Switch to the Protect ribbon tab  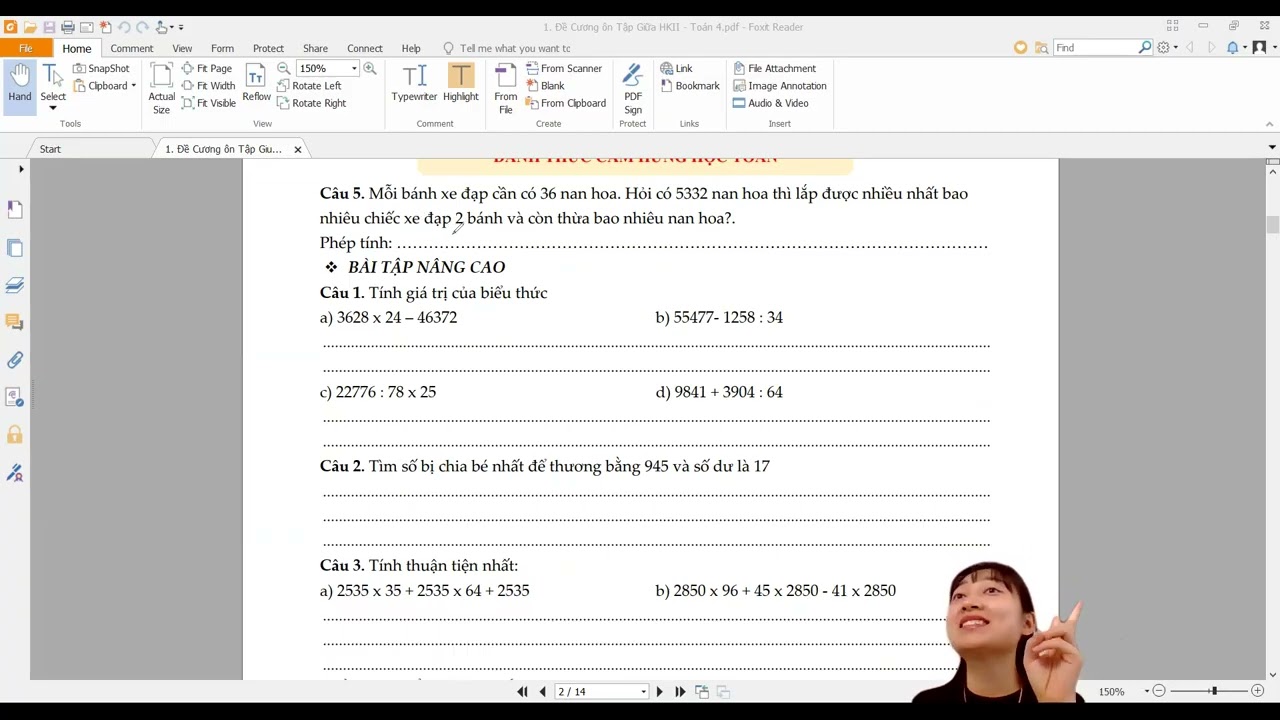[268, 48]
